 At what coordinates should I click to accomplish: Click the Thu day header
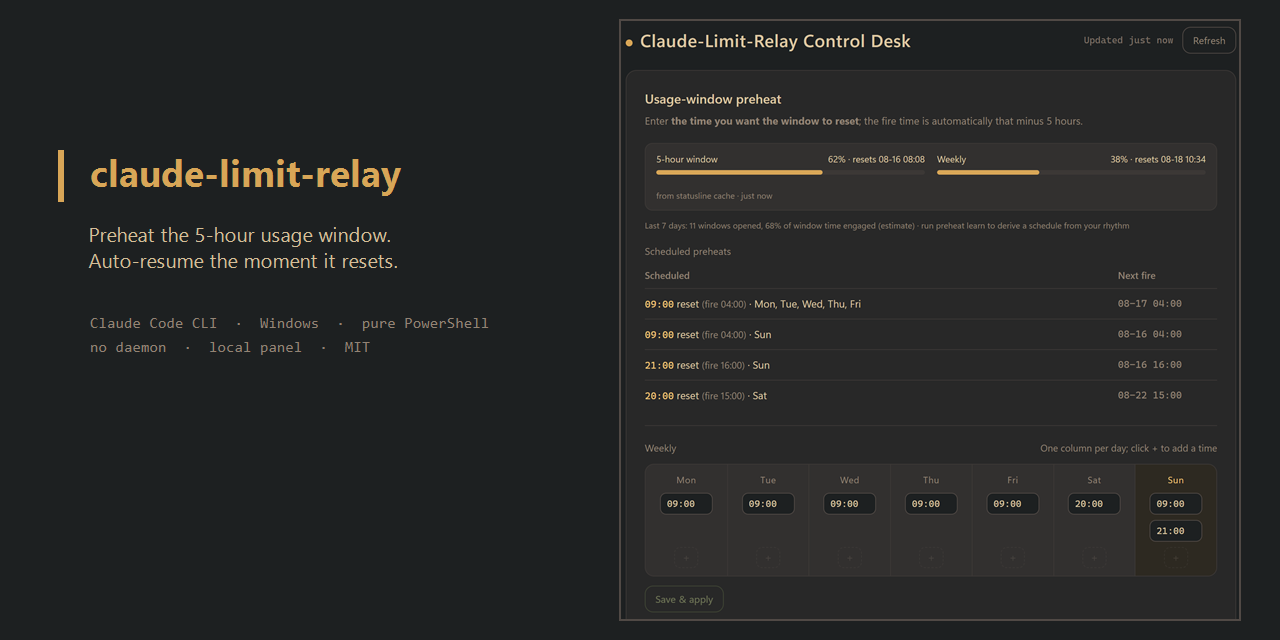click(x=931, y=480)
